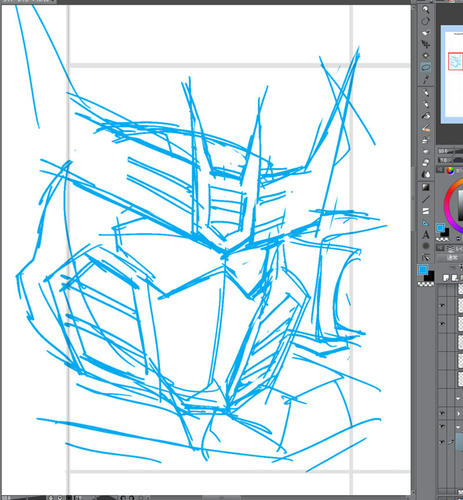Select the Gradient tool
The height and width of the screenshot is (500, 463).
(426, 187)
